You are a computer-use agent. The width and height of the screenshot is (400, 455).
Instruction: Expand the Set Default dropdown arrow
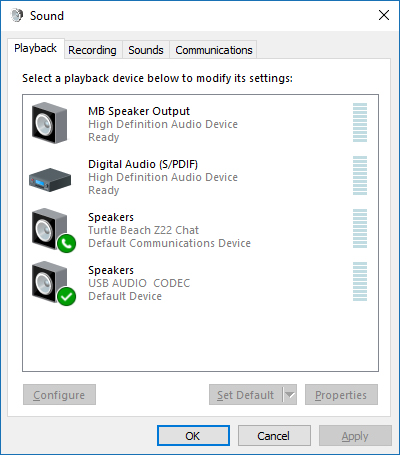tap(290, 395)
